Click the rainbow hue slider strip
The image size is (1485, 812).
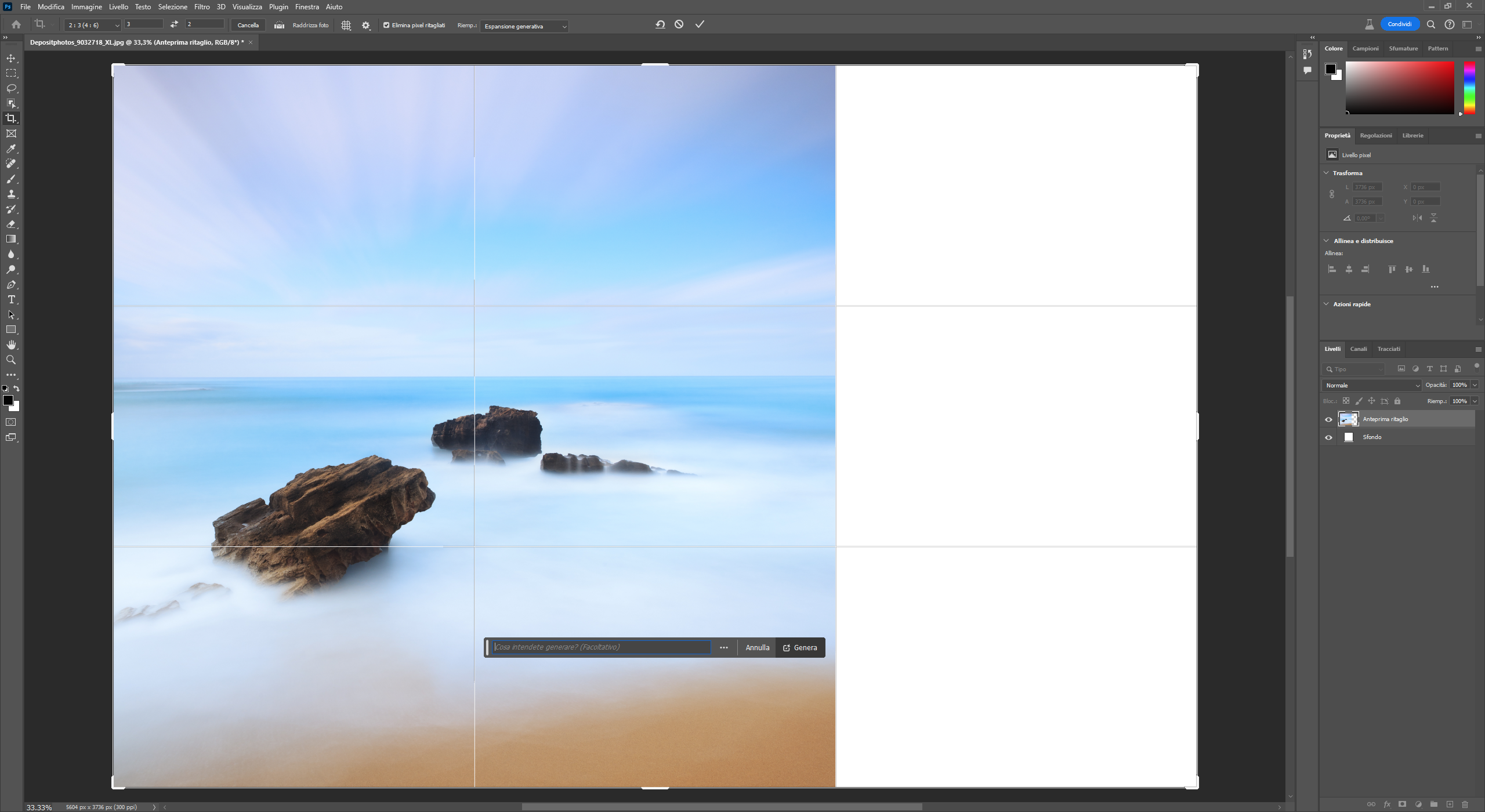1469,87
